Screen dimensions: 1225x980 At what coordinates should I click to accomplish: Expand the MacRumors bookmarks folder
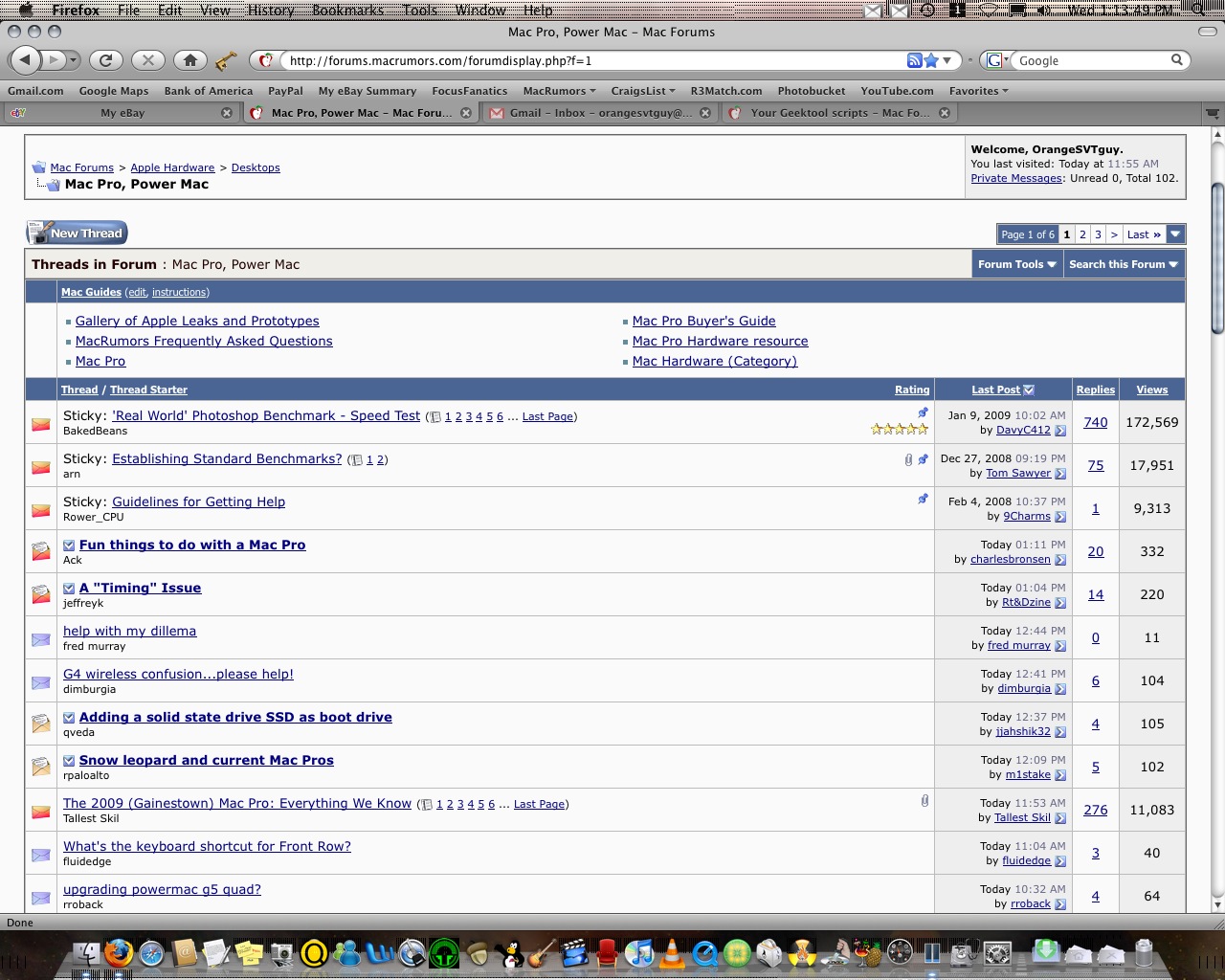click(559, 91)
